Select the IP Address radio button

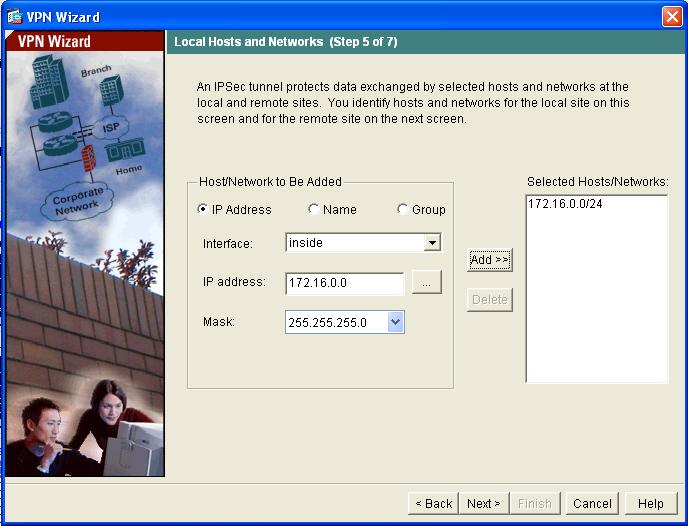point(203,210)
